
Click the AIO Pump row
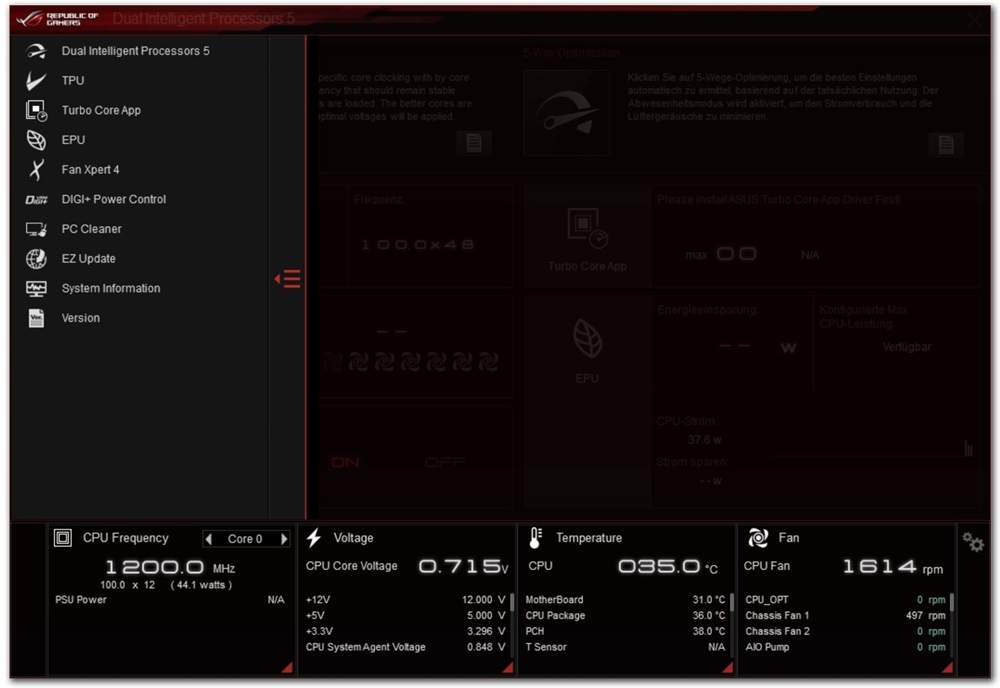click(x=845, y=647)
